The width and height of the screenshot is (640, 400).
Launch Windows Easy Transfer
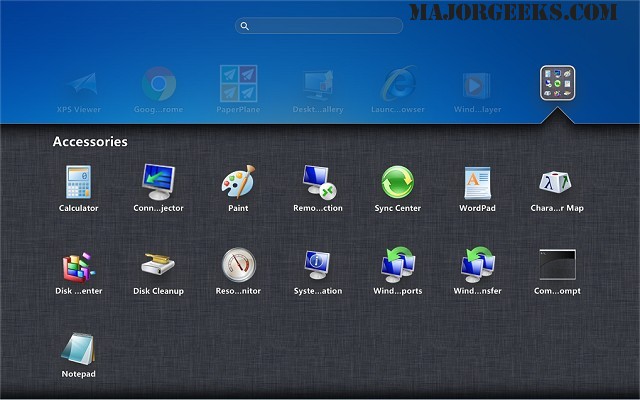[x=478, y=264]
